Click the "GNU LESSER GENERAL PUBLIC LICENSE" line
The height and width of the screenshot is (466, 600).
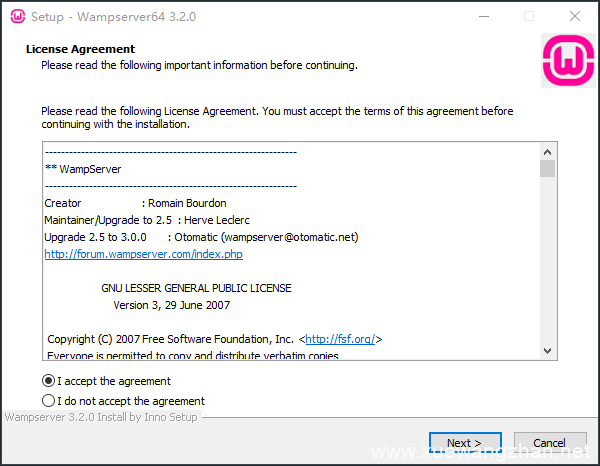click(x=196, y=288)
